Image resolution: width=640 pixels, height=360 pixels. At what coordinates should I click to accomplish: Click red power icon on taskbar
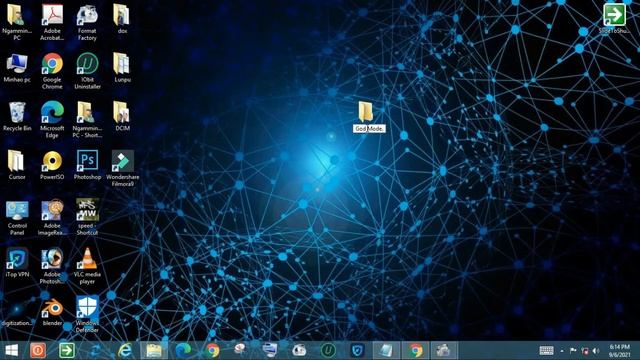coord(38,350)
